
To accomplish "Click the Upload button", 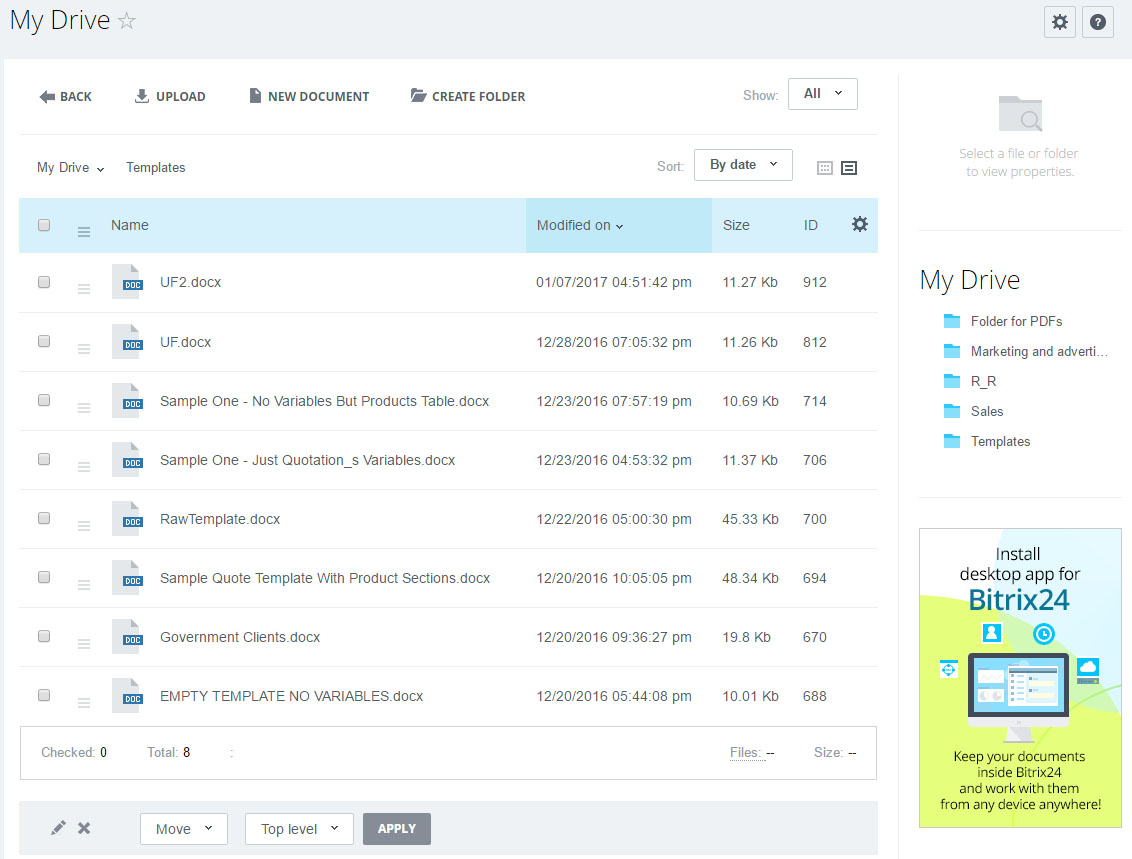I will point(170,97).
